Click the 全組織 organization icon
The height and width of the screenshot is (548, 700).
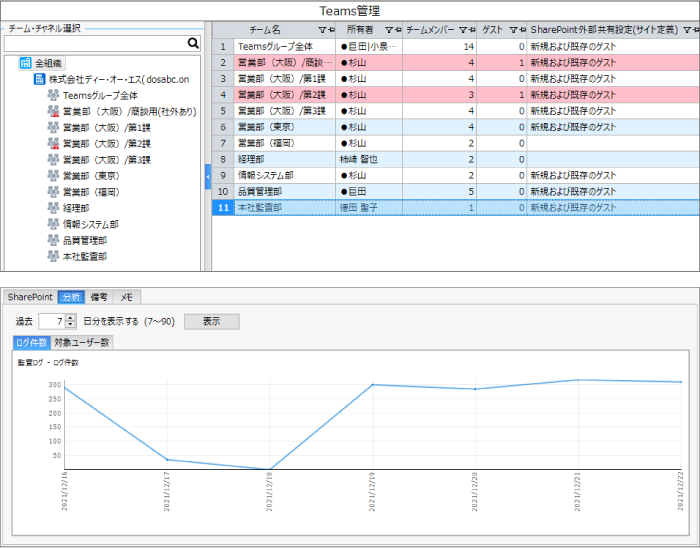(x=26, y=63)
